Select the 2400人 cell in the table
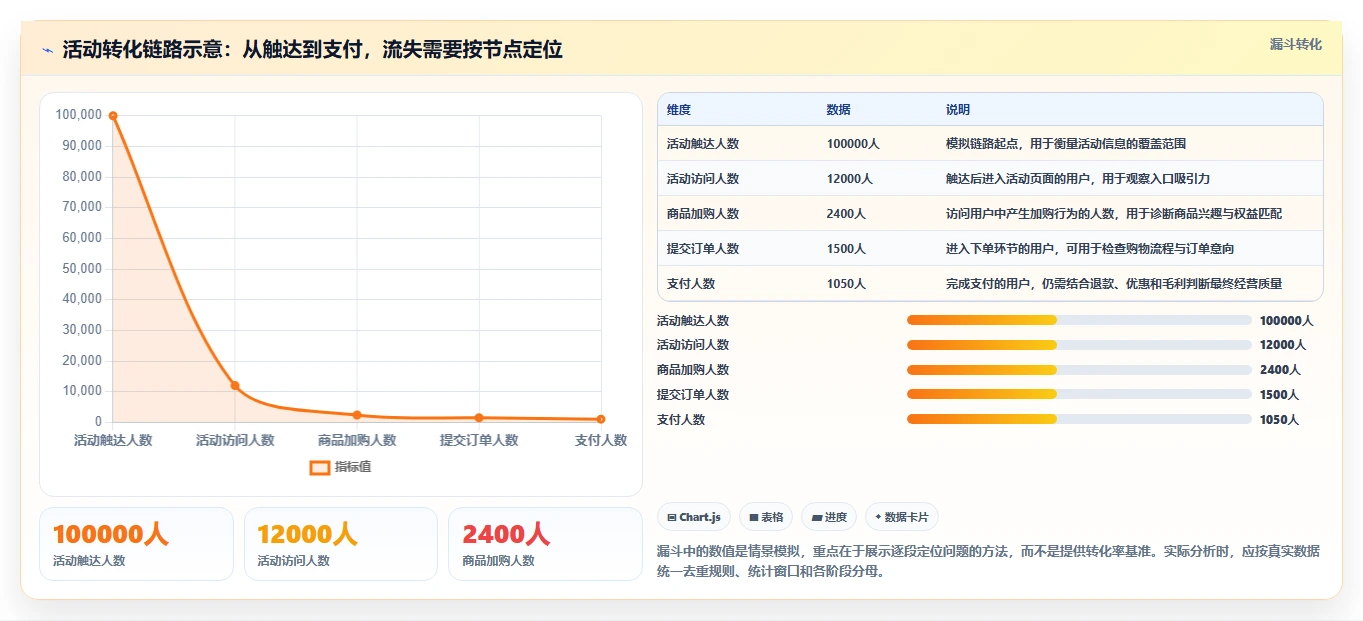 pos(847,214)
